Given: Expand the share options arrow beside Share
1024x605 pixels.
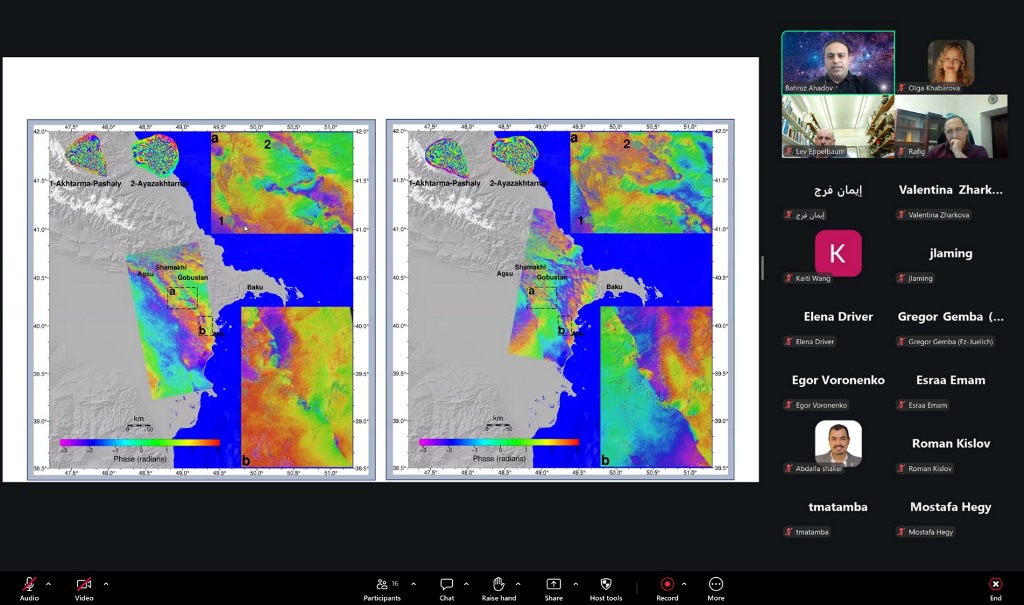Looking at the screenshot, I should pyautogui.click(x=575, y=584).
